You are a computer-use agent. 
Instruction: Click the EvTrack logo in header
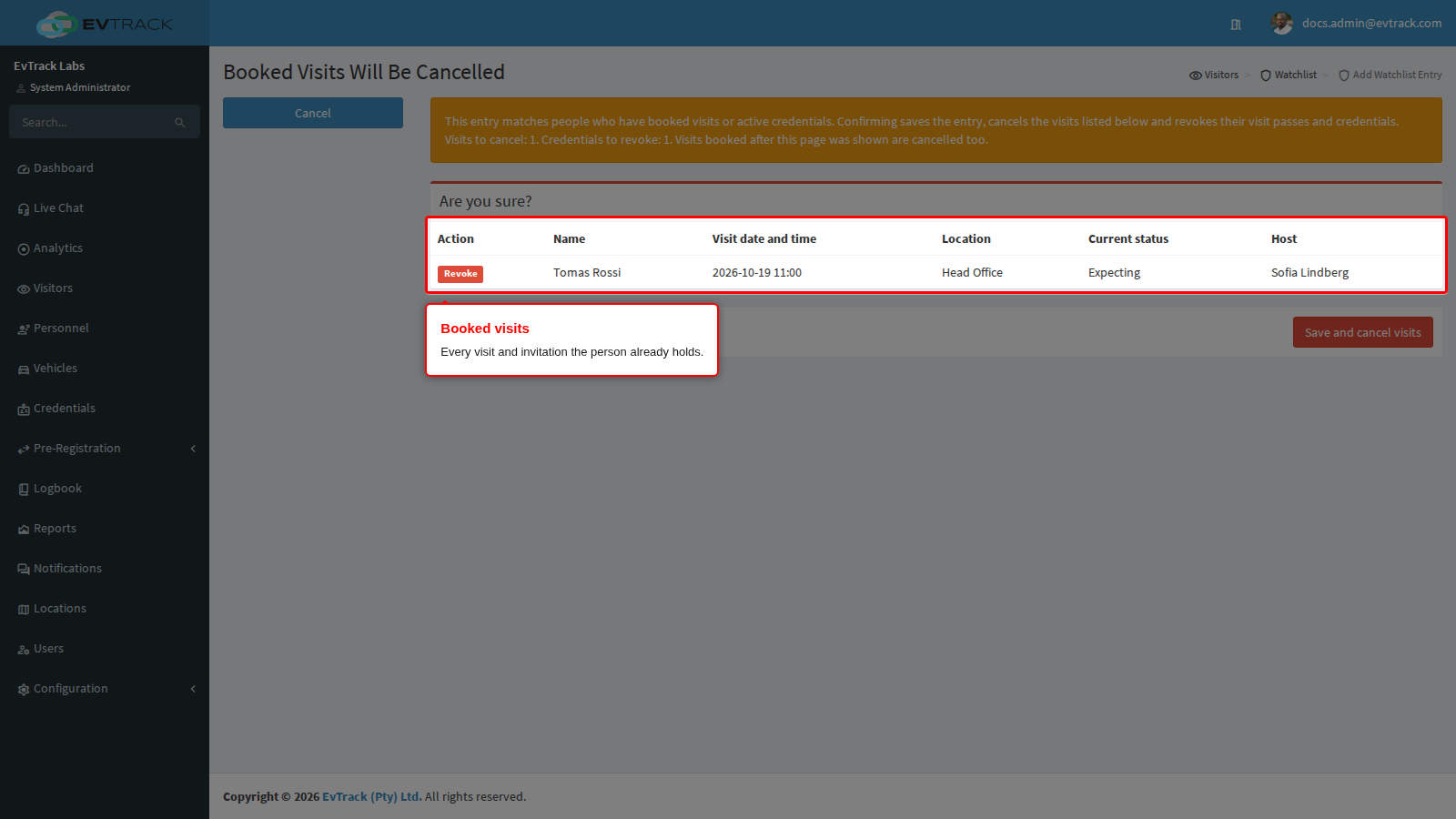tap(105, 24)
